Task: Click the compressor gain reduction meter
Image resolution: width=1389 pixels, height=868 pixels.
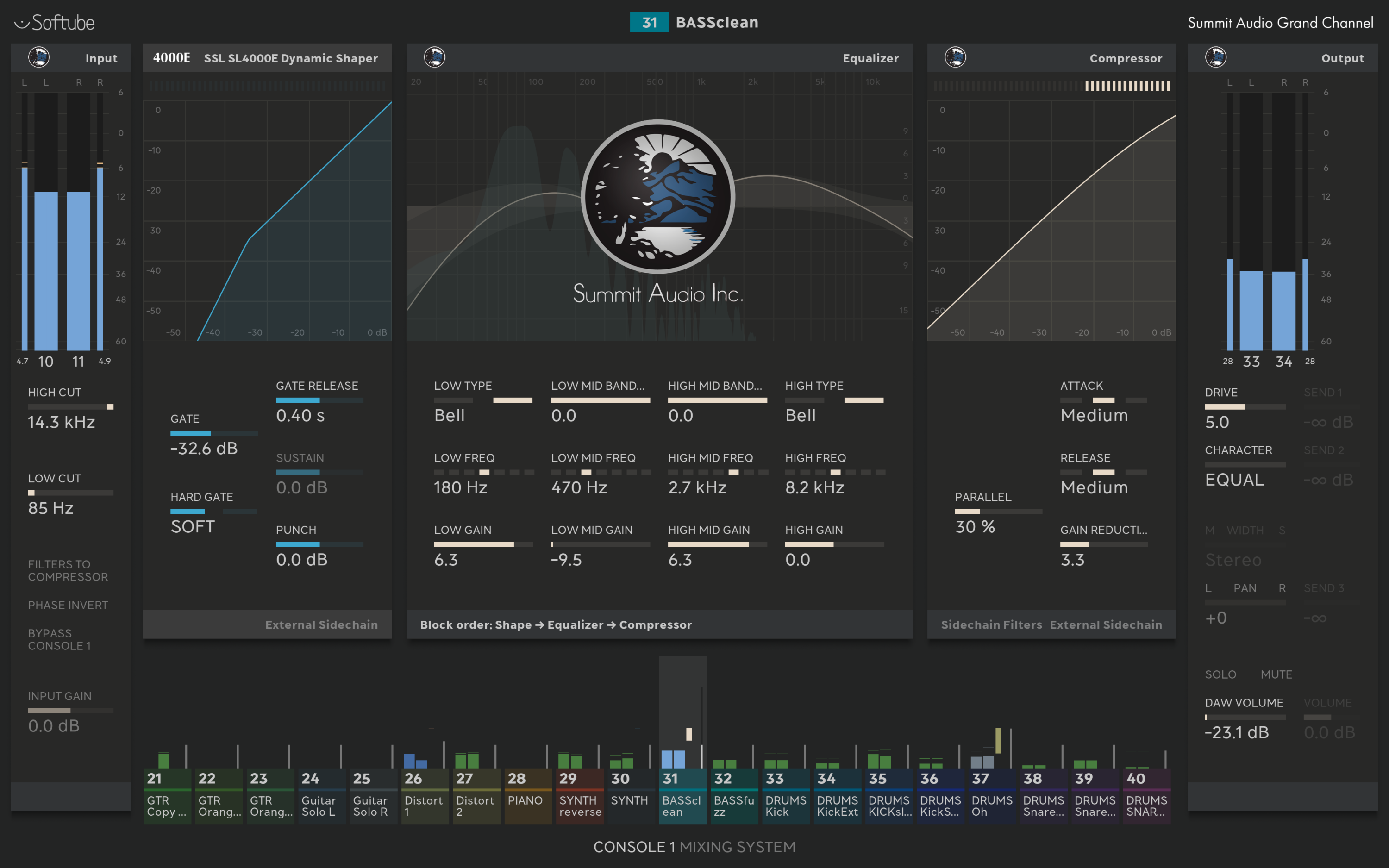Action: [1051, 86]
